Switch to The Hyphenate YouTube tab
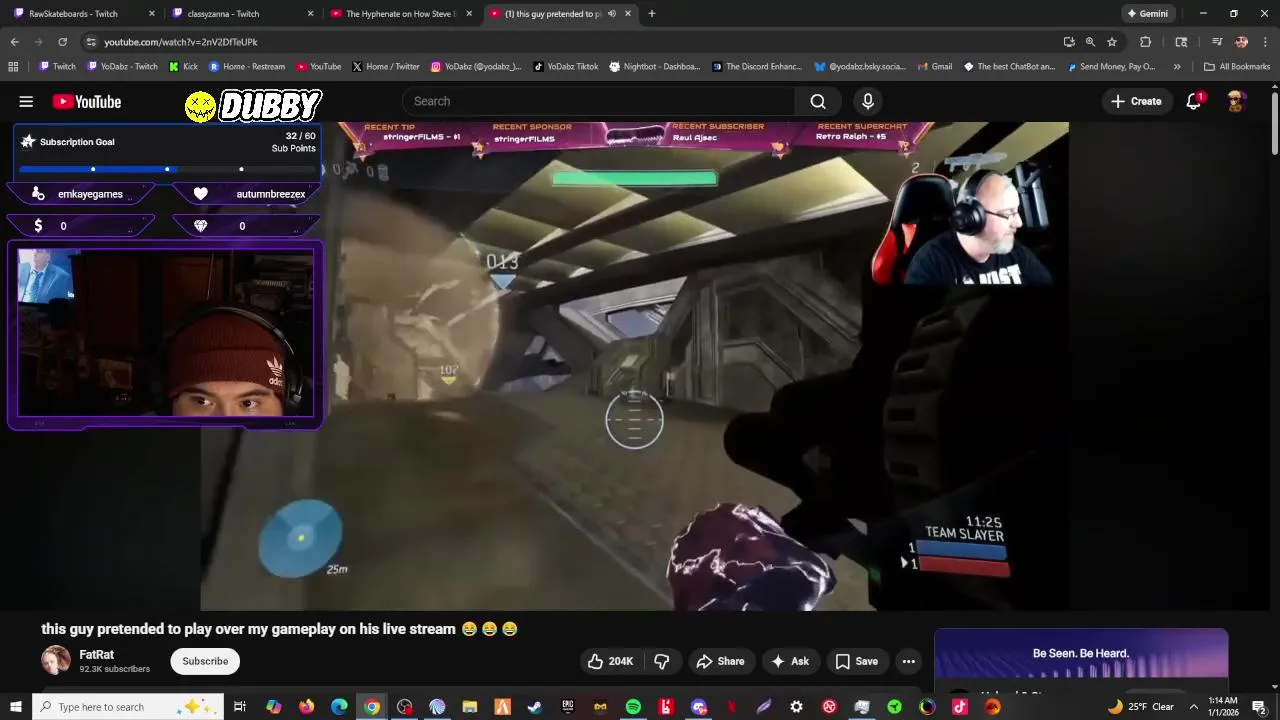This screenshot has height=720, width=1280. click(x=400, y=14)
